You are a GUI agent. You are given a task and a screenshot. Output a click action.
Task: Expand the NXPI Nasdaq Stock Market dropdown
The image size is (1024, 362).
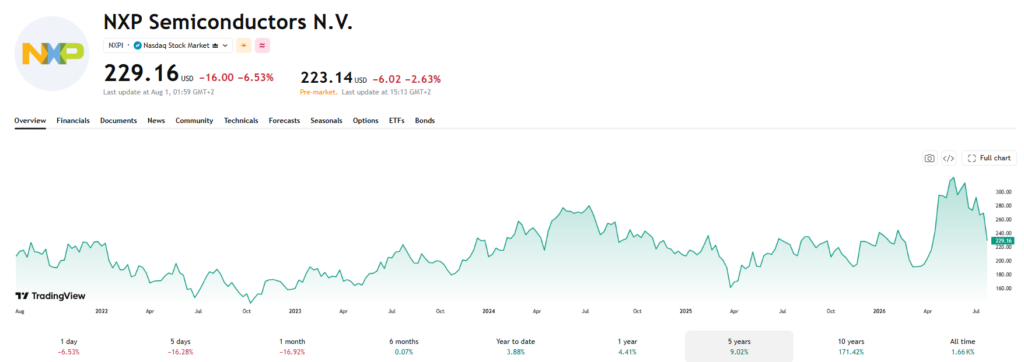click(x=168, y=45)
